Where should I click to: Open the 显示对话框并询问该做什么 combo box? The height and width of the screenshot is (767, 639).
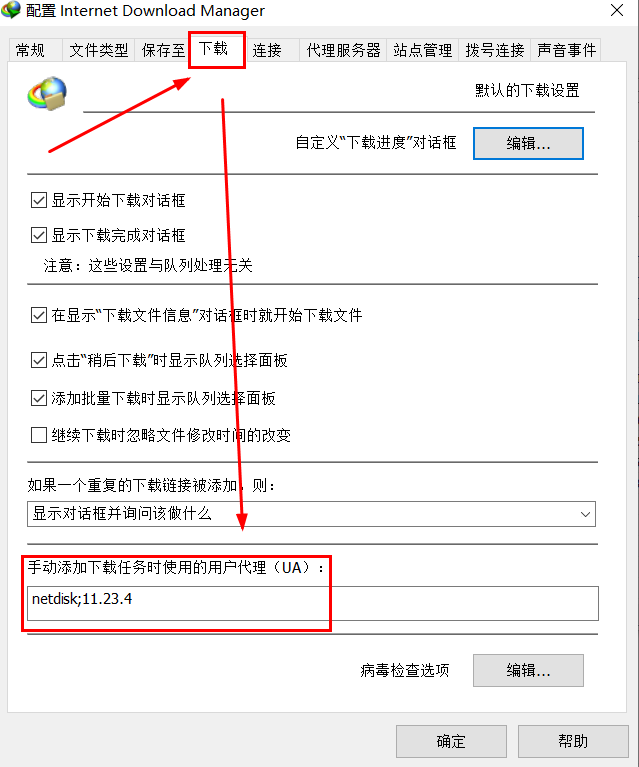[x=311, y=514]
